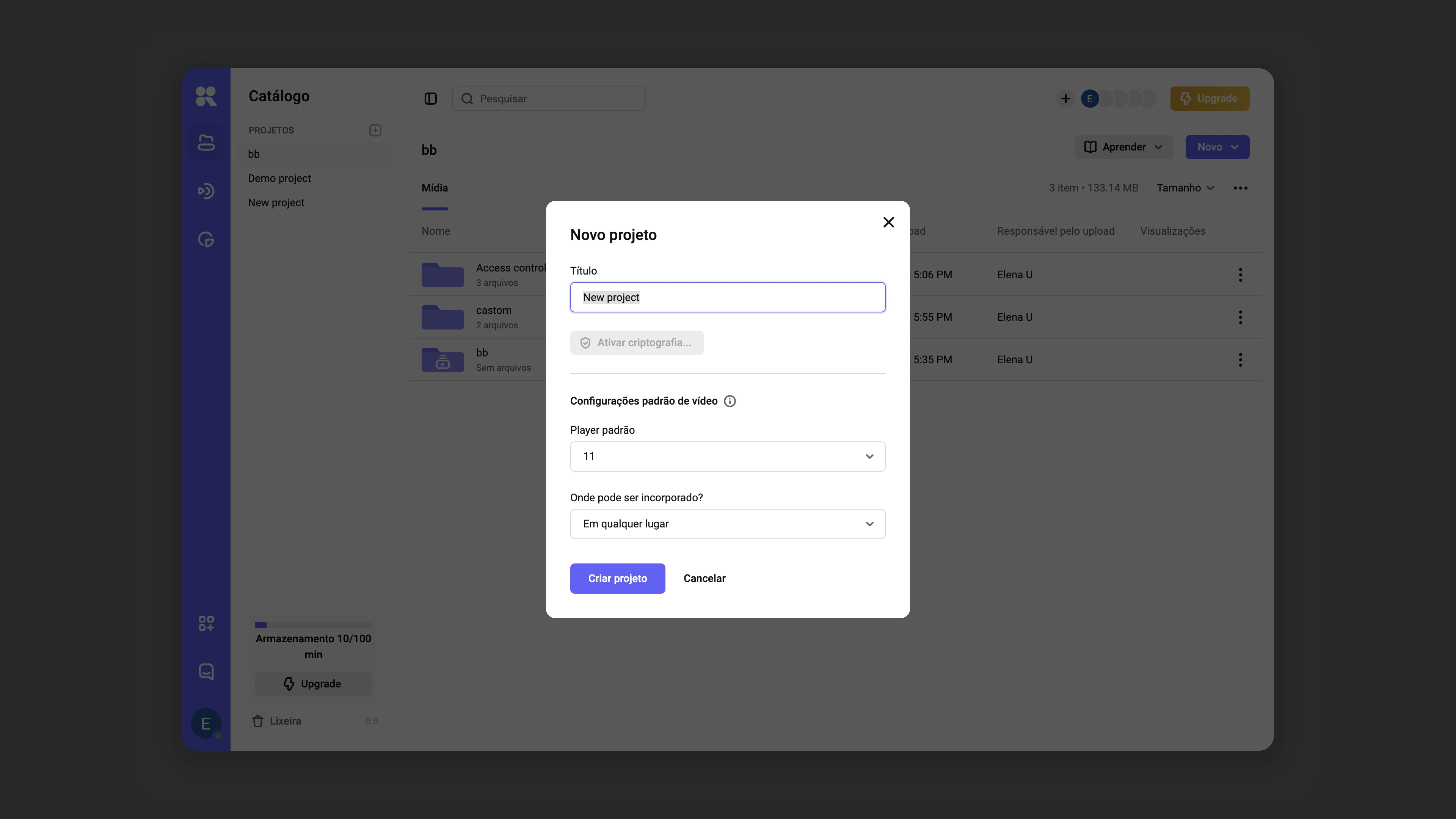Open the analytics sidebar icon
This screenshot has width=1456, height=819.
[206, 240]
